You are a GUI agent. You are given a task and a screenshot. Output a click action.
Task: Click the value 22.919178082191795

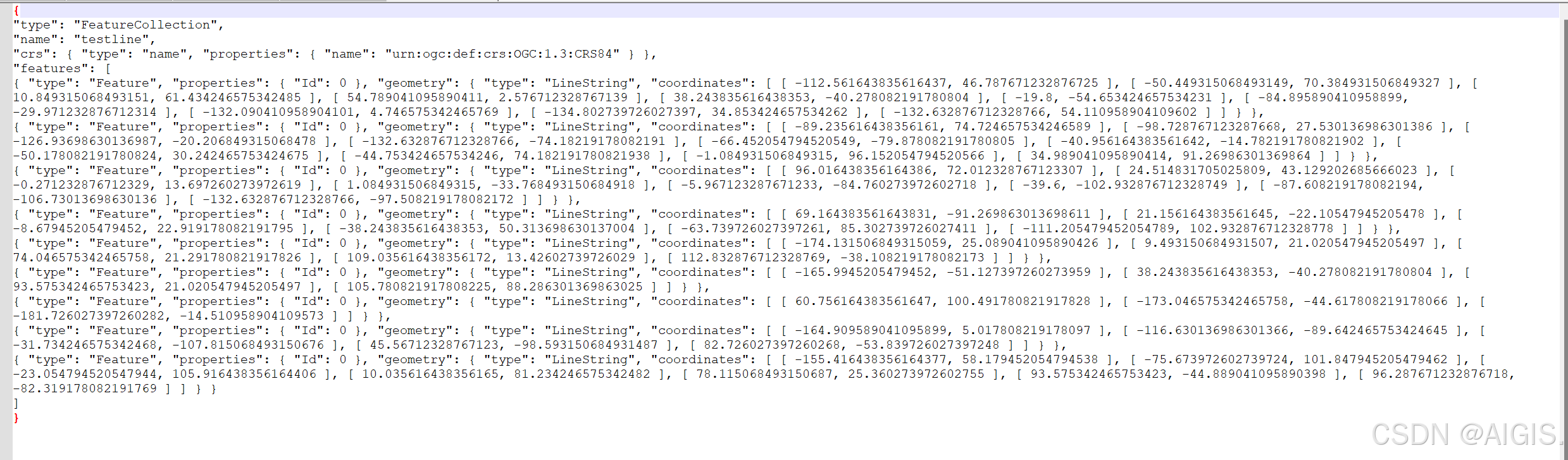(225, 228)
